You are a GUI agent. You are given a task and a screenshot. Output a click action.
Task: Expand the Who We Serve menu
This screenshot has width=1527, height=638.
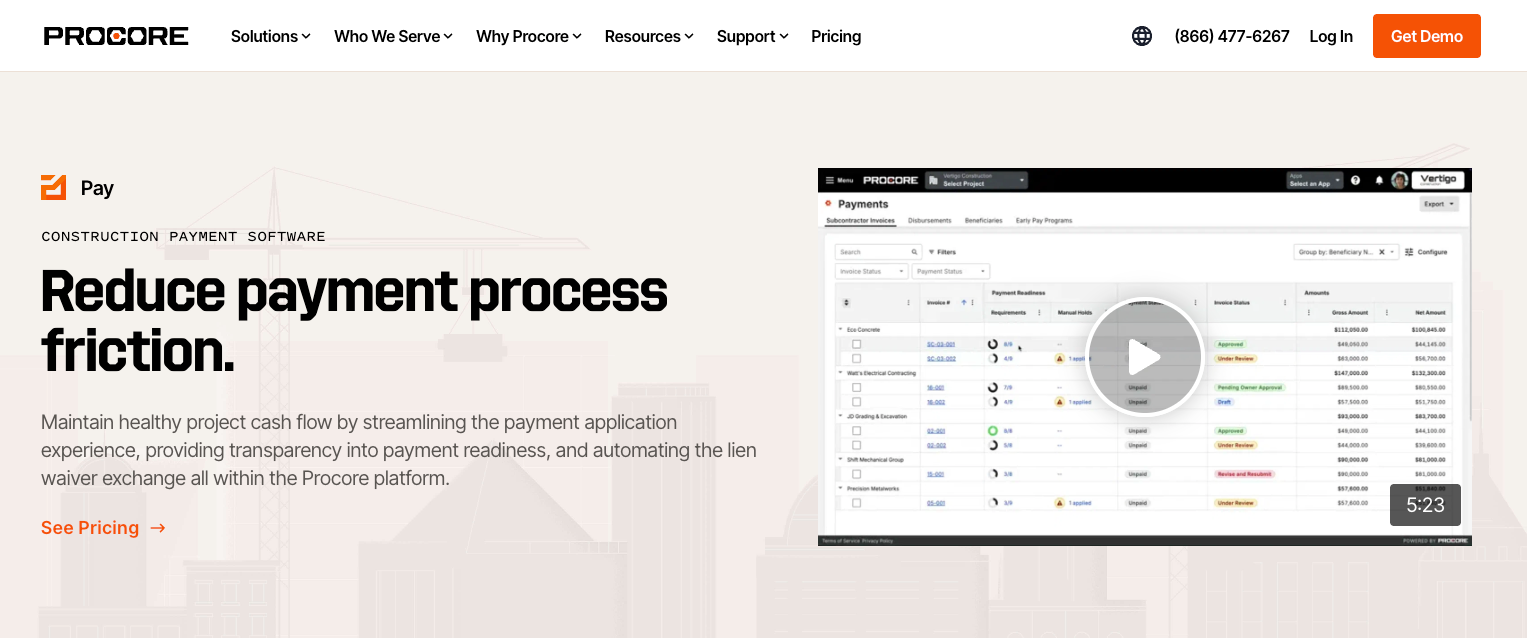tap(393, 36)
